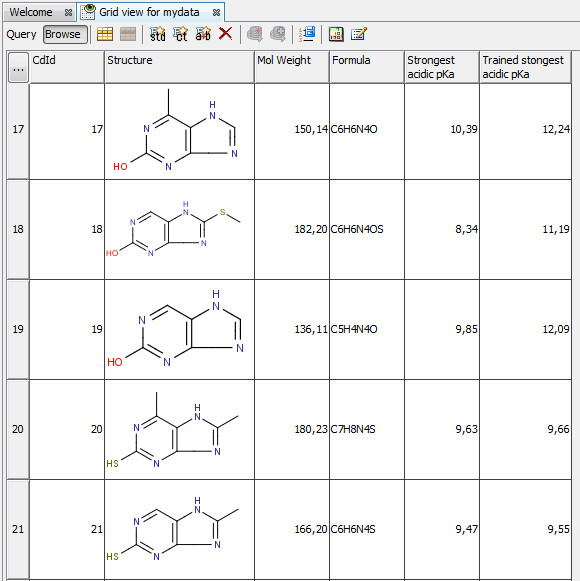Click pKa value 8,34
The width and height of the screenshot is (580, 581).
(x=442, y=230)
